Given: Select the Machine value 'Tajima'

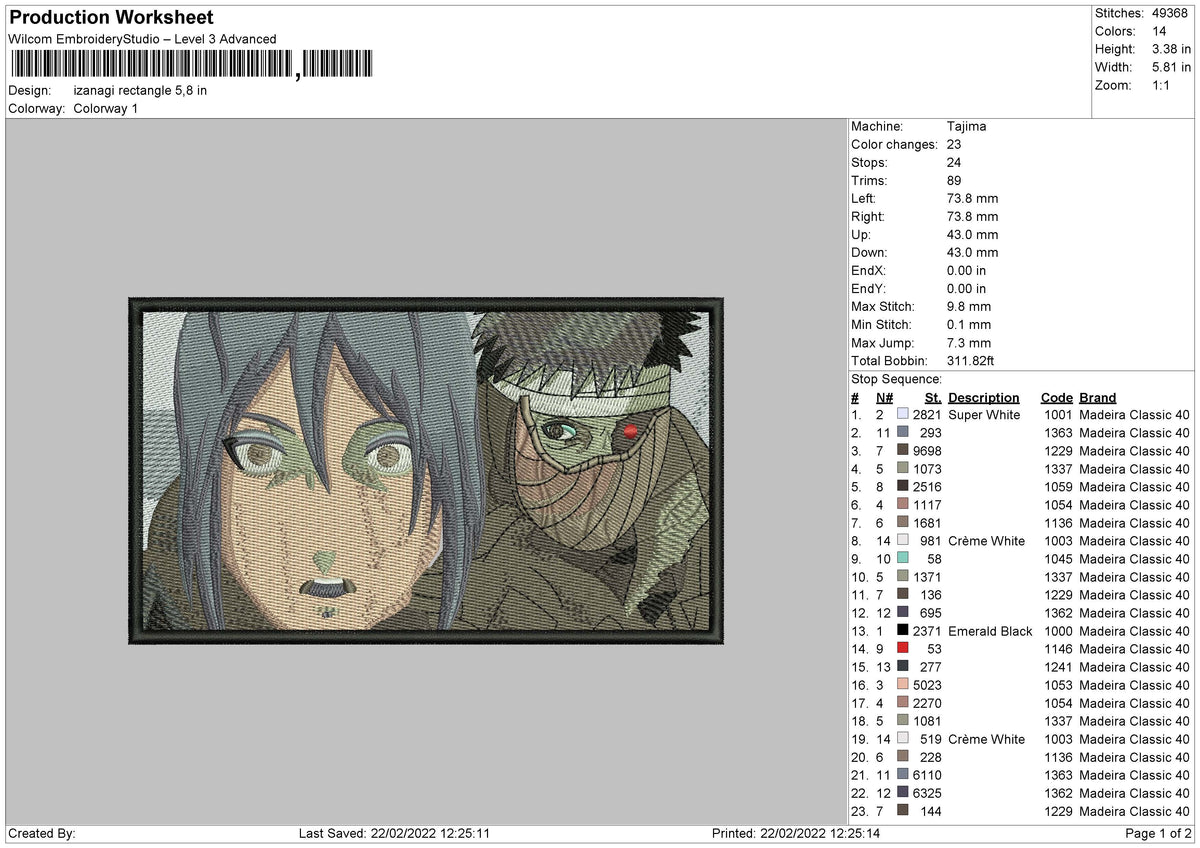Looking at the screenshot, I should 966,127.
